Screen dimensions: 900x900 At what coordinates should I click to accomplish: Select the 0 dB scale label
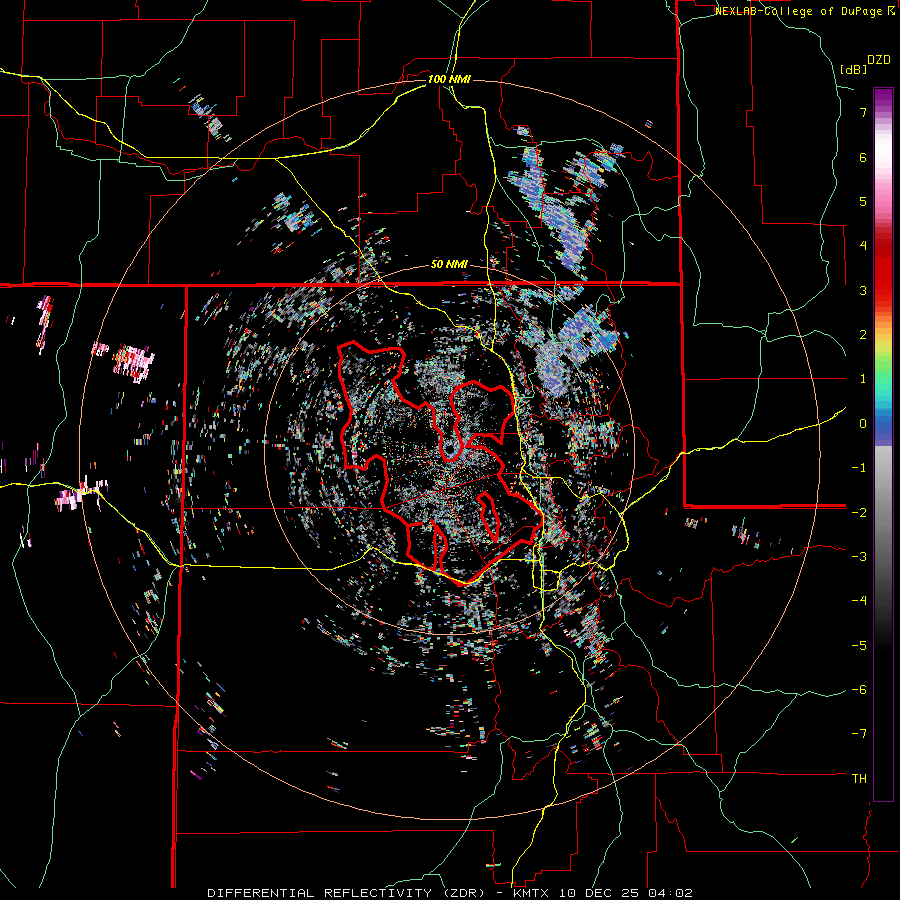click(863, 424)
